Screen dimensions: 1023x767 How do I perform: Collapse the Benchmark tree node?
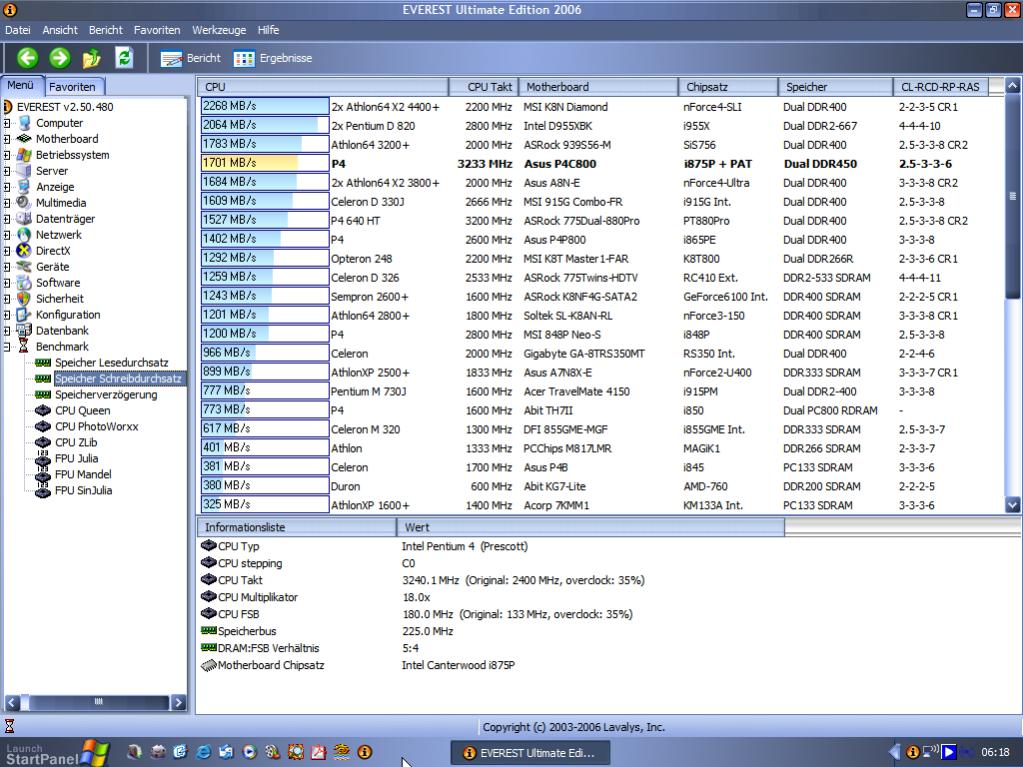(x=8, y=347)
